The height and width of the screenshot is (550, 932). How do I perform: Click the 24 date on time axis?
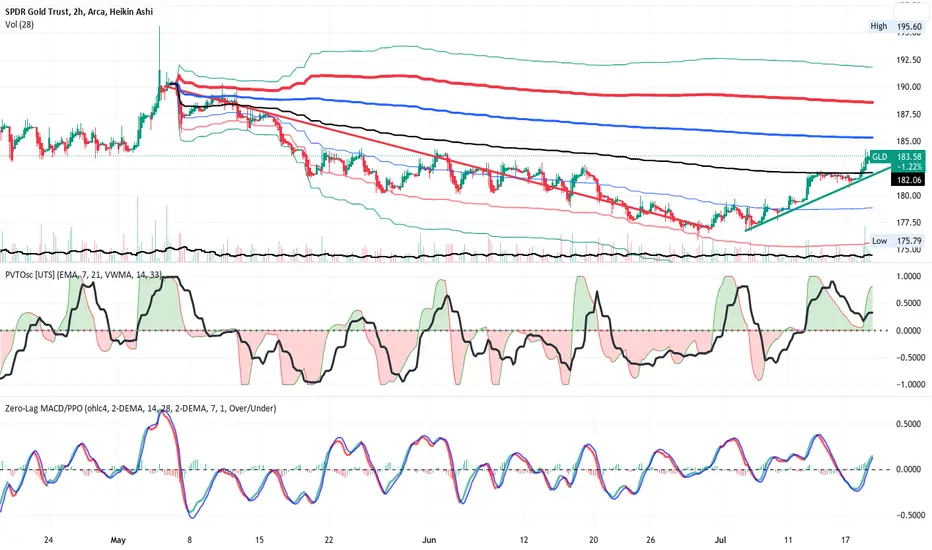point(49,540)
